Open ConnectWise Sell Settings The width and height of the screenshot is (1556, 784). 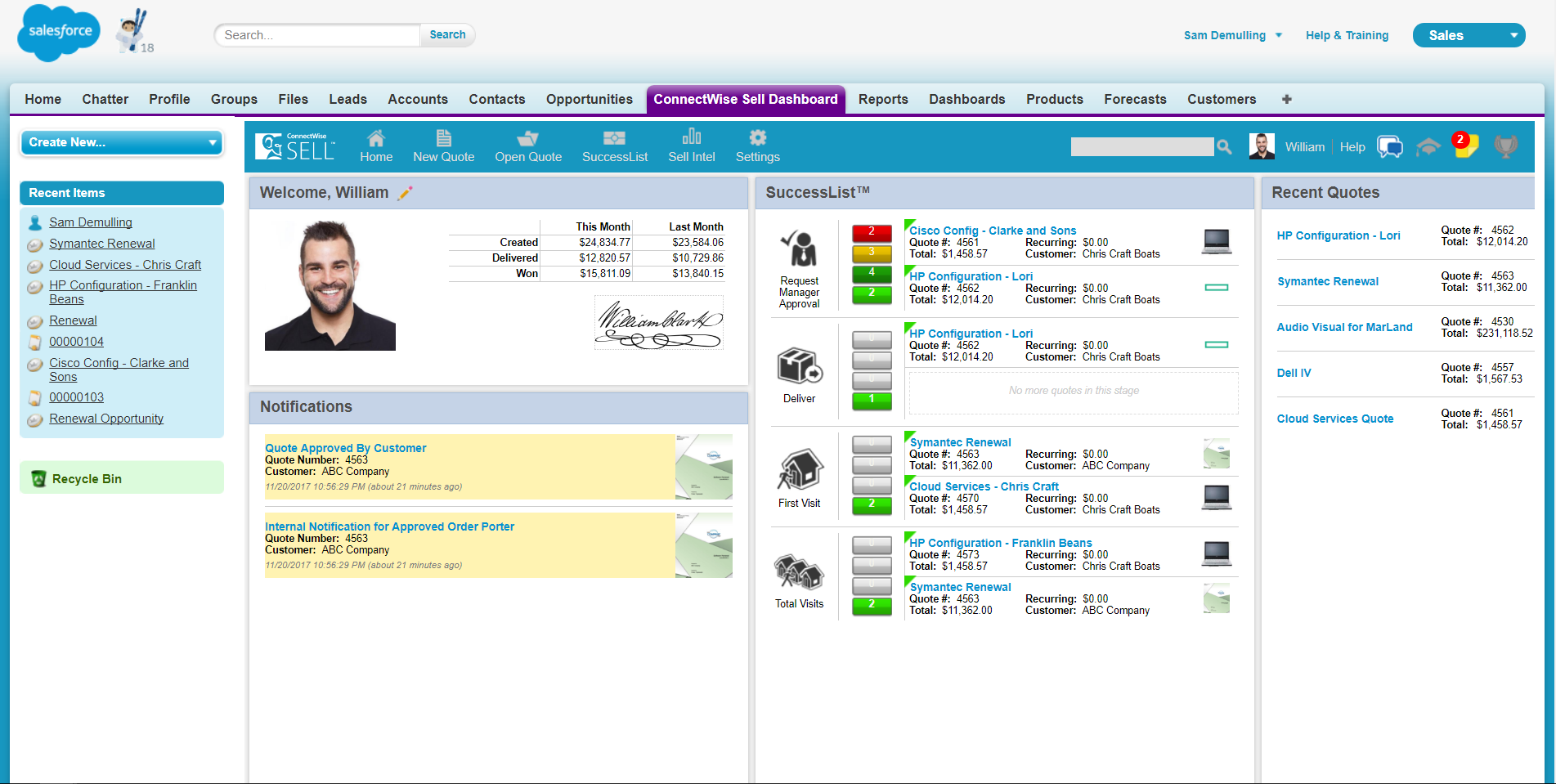[x=757, y=146]
